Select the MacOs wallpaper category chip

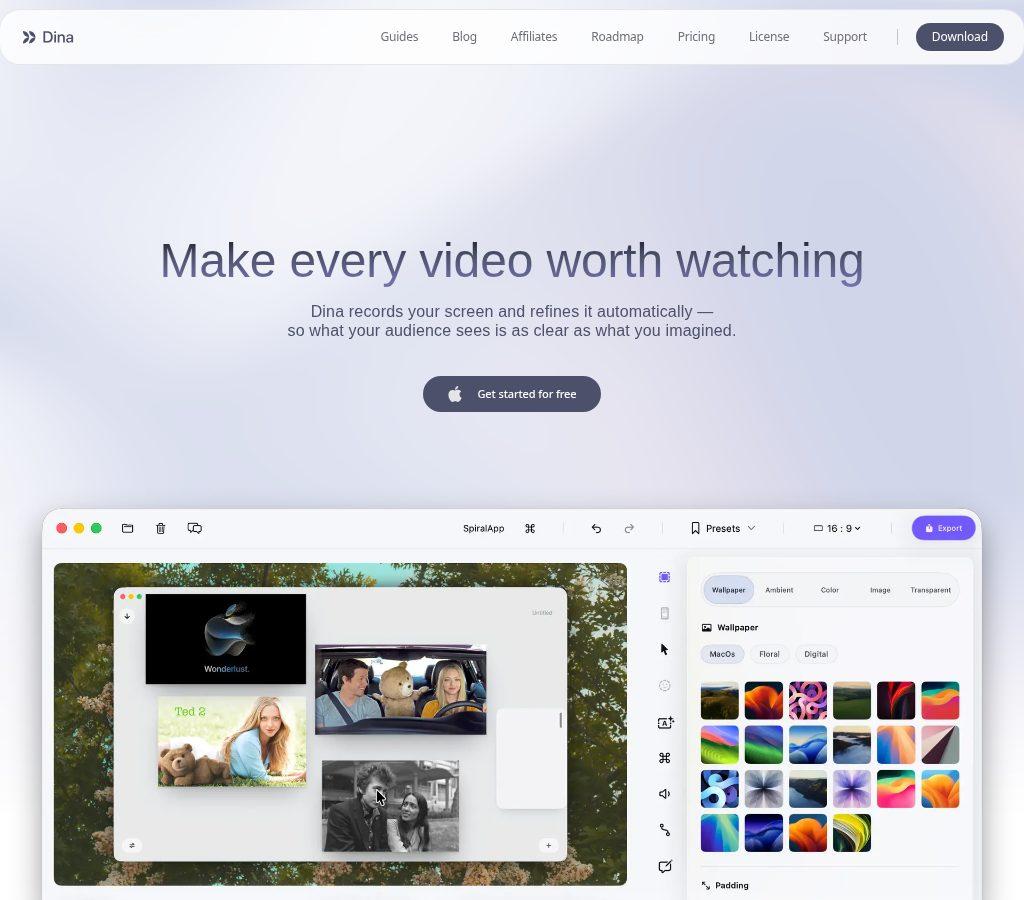[722, 654]
